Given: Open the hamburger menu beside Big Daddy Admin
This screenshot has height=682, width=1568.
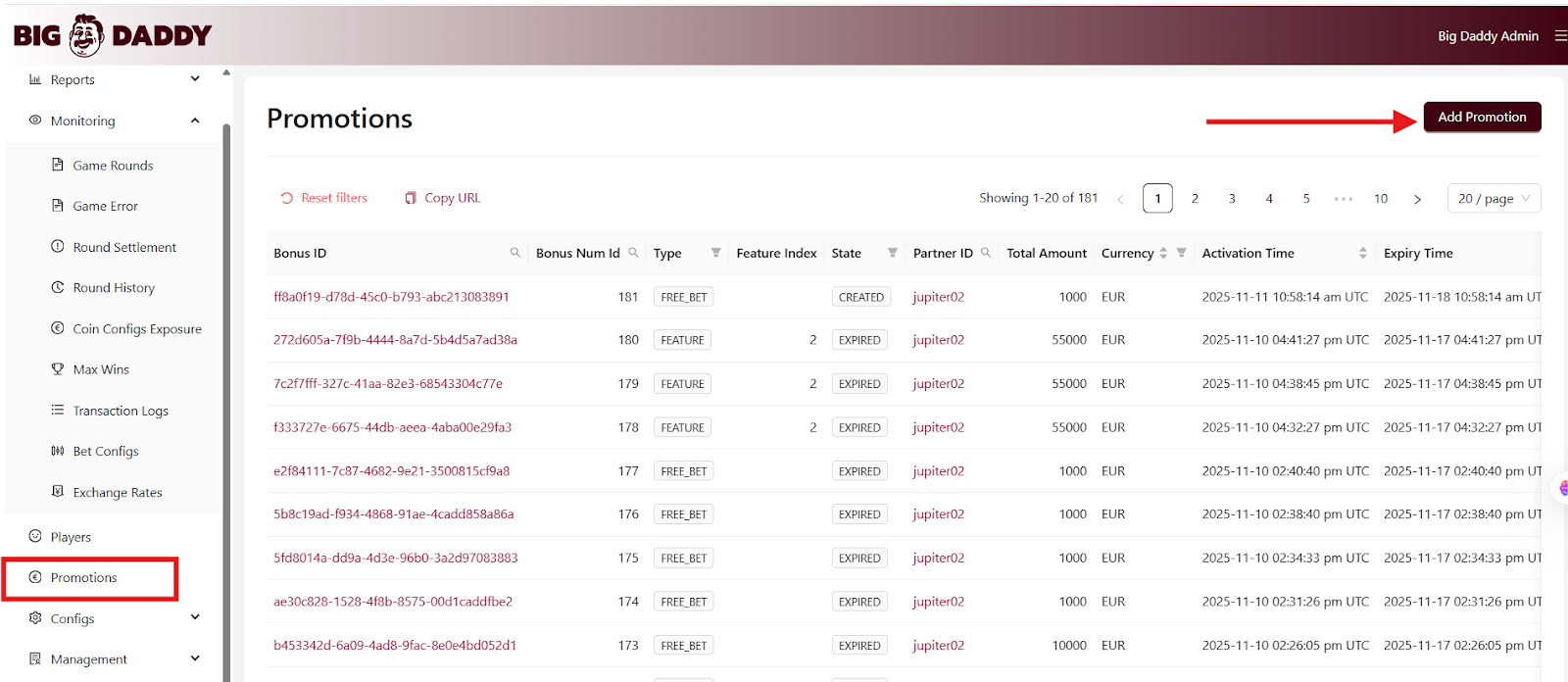Looking at the screenshot, I should tap(1560, 35).
